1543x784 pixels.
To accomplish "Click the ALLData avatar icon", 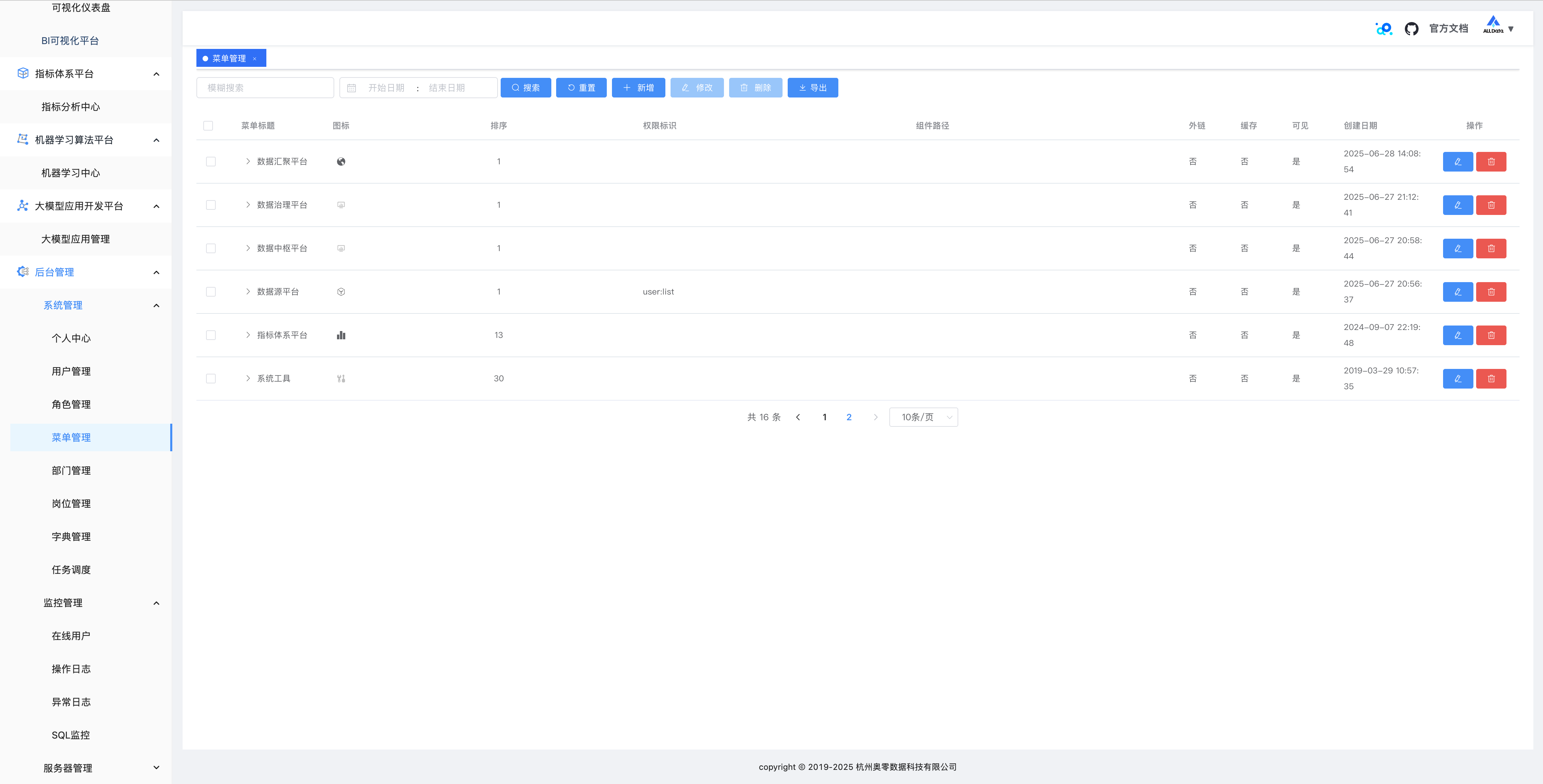I will 1493,25.
